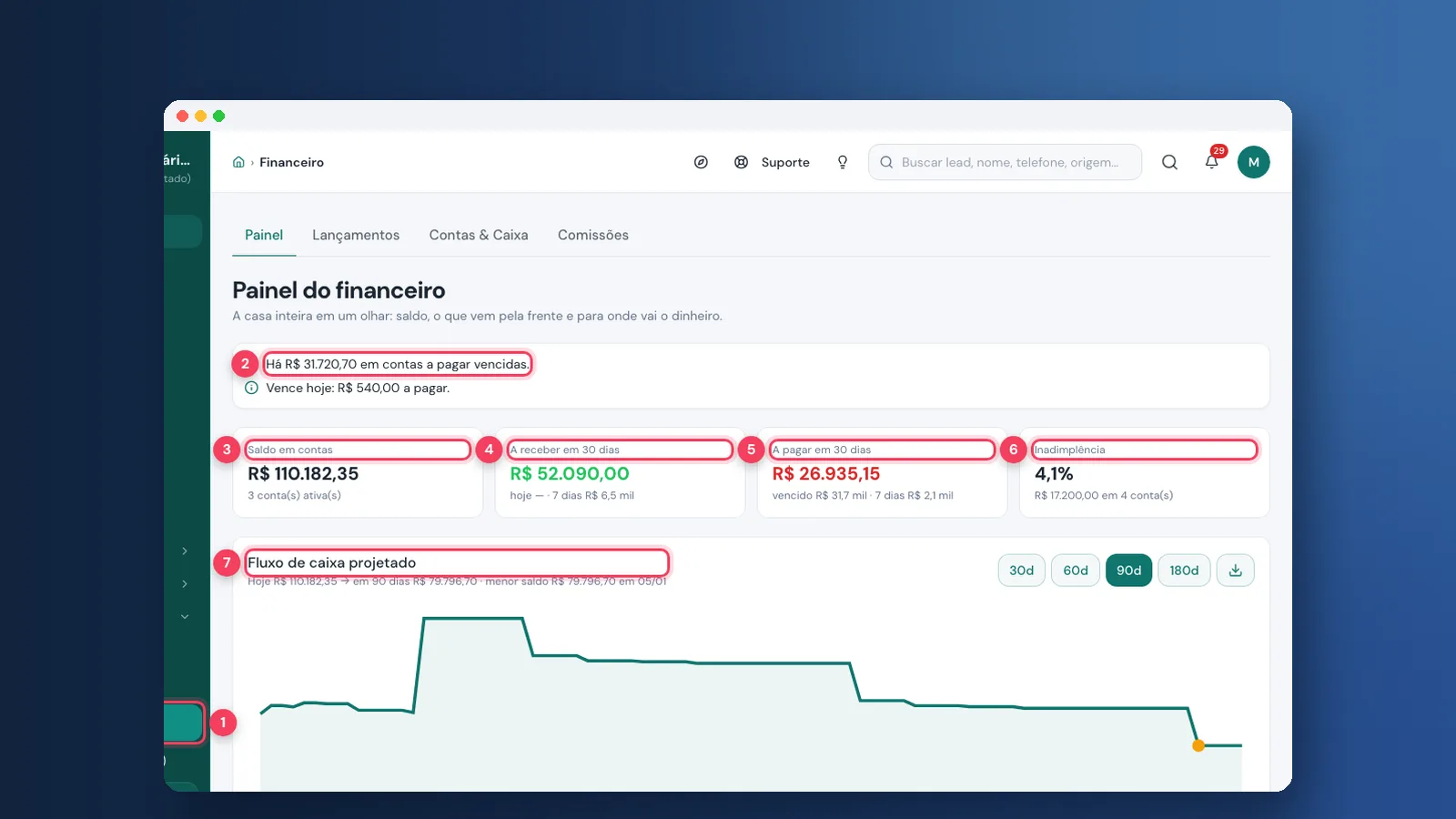Click the green R$ 52.090,00 value

point(570,473)
